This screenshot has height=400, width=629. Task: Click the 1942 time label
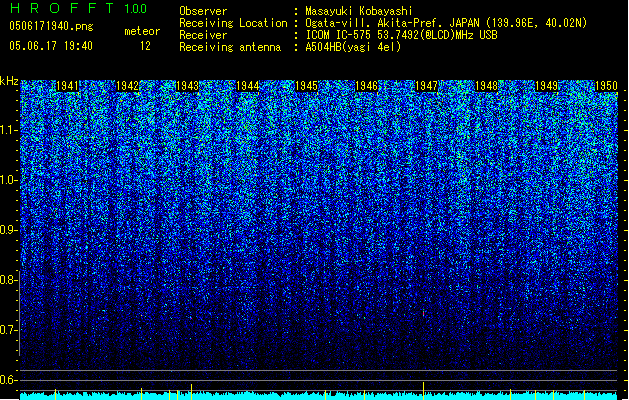pyautogui.click(x=127, y=86)
